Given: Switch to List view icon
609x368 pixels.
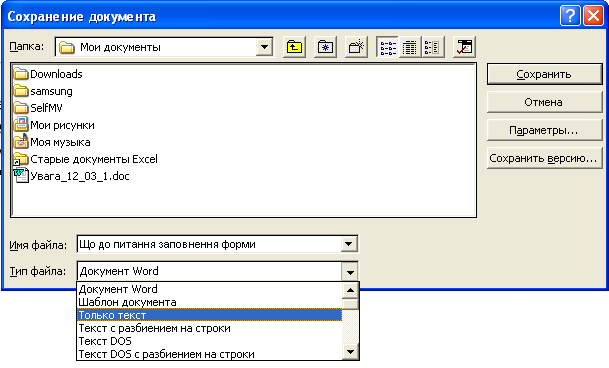Looking at the screenshot, I should [x=388, y=47].
